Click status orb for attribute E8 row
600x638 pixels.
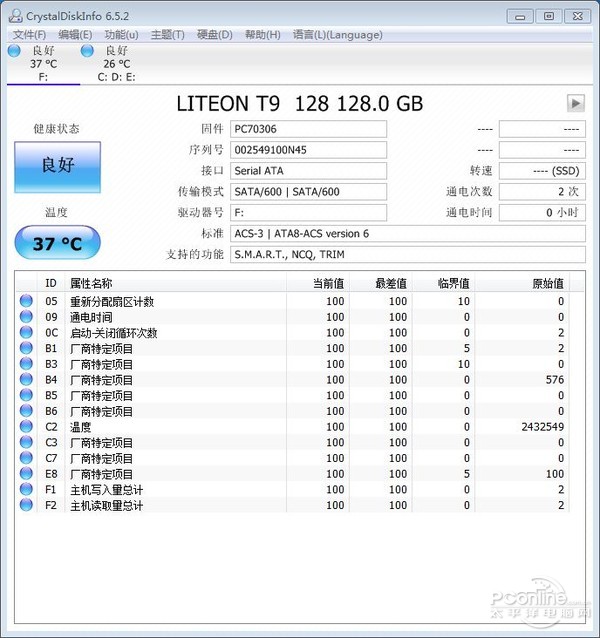coord(26,473)
